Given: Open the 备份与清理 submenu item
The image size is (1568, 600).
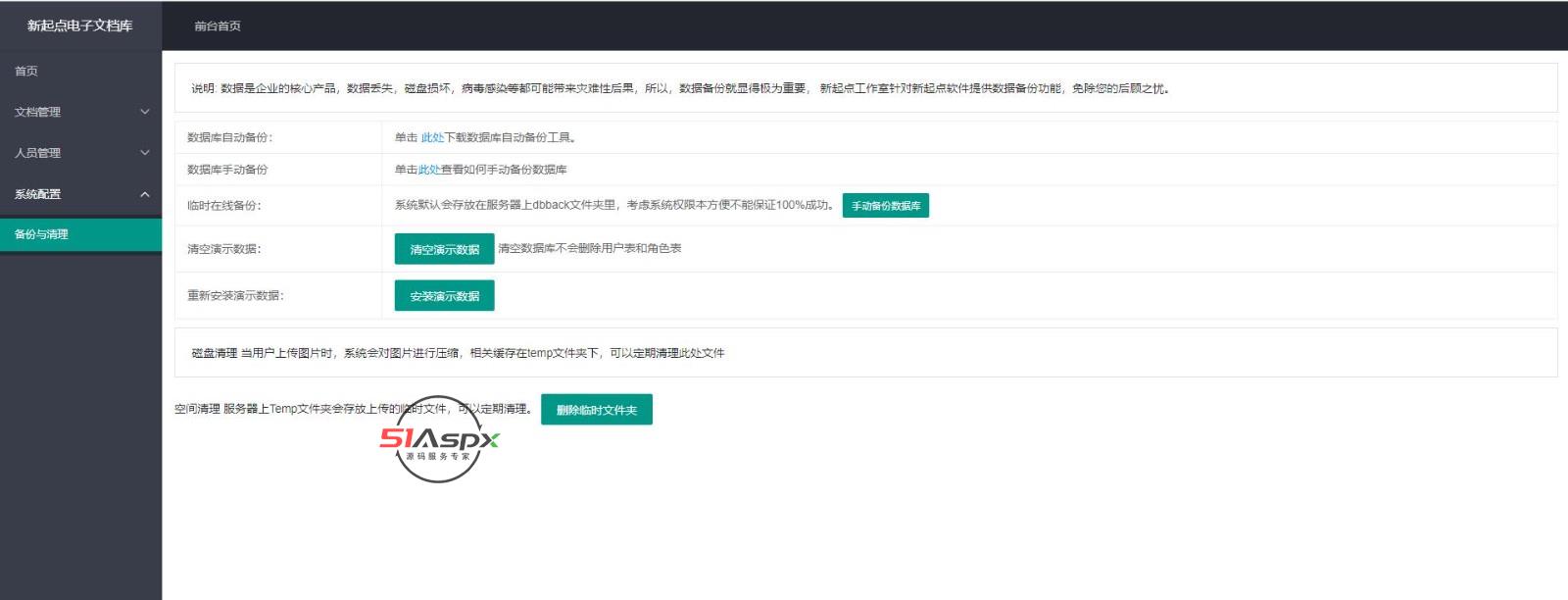Looking at the screenshot, I should coord(42,234).
